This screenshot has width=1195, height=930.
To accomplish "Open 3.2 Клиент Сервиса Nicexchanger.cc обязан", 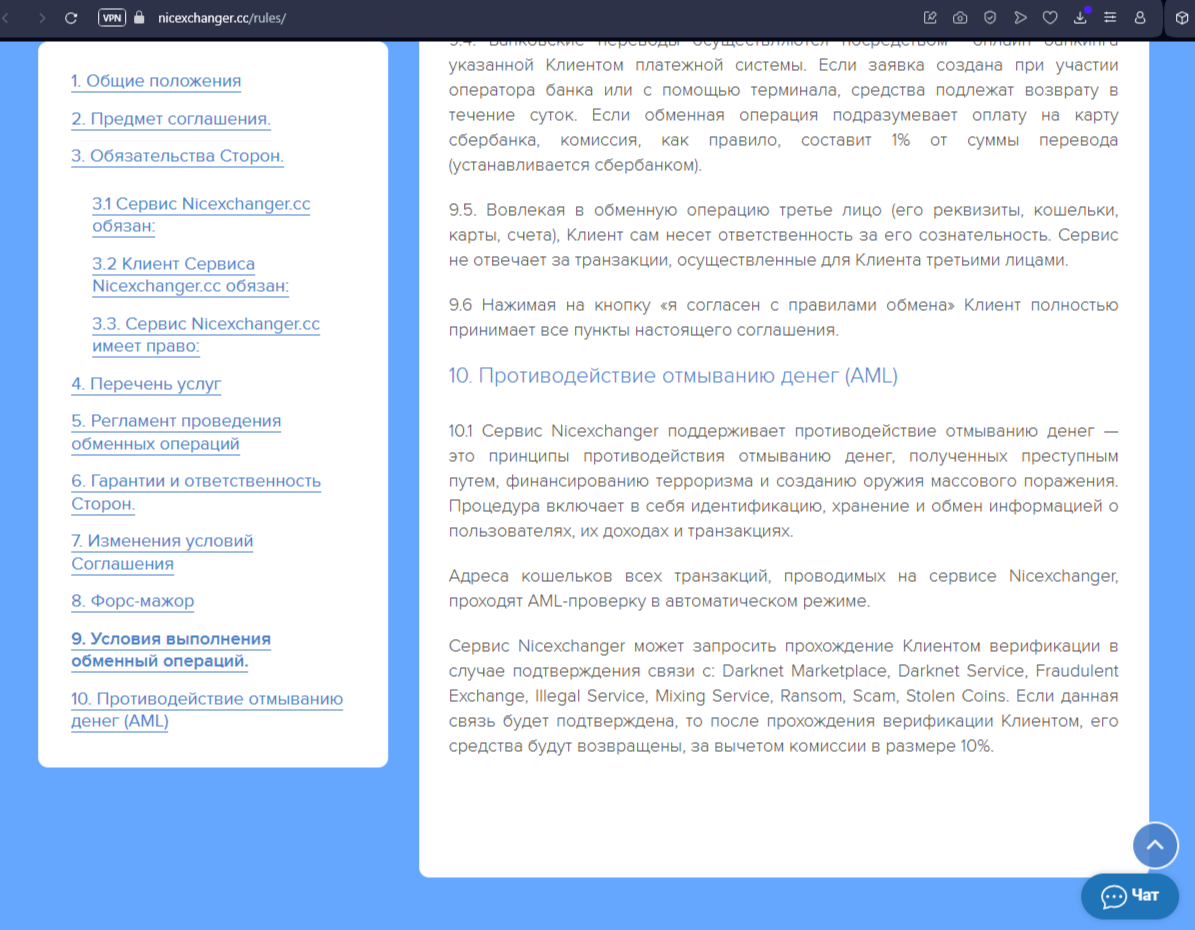I will [x=191, y=275].
